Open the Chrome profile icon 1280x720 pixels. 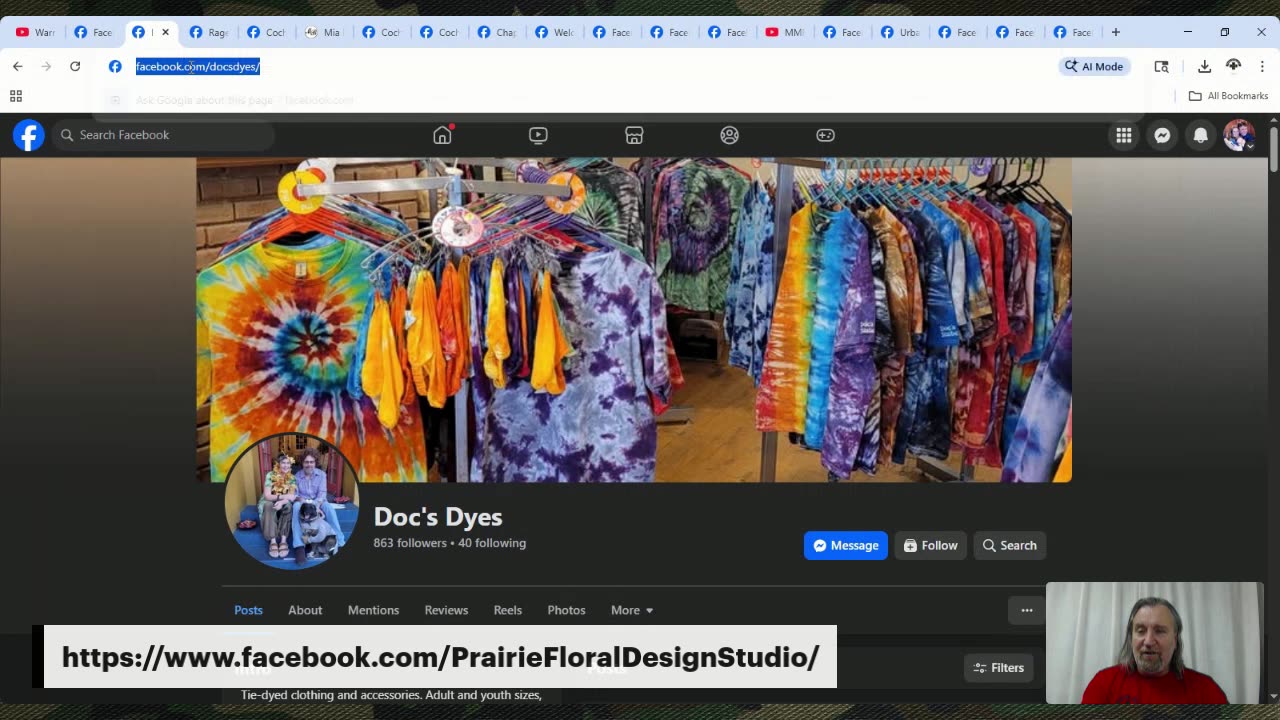[x=1233, y=66]
